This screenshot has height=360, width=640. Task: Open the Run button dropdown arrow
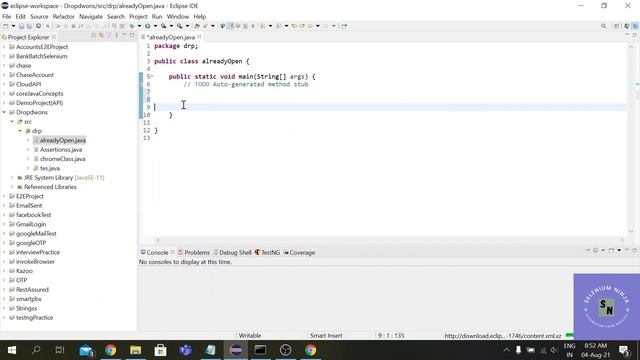[155, 26]
